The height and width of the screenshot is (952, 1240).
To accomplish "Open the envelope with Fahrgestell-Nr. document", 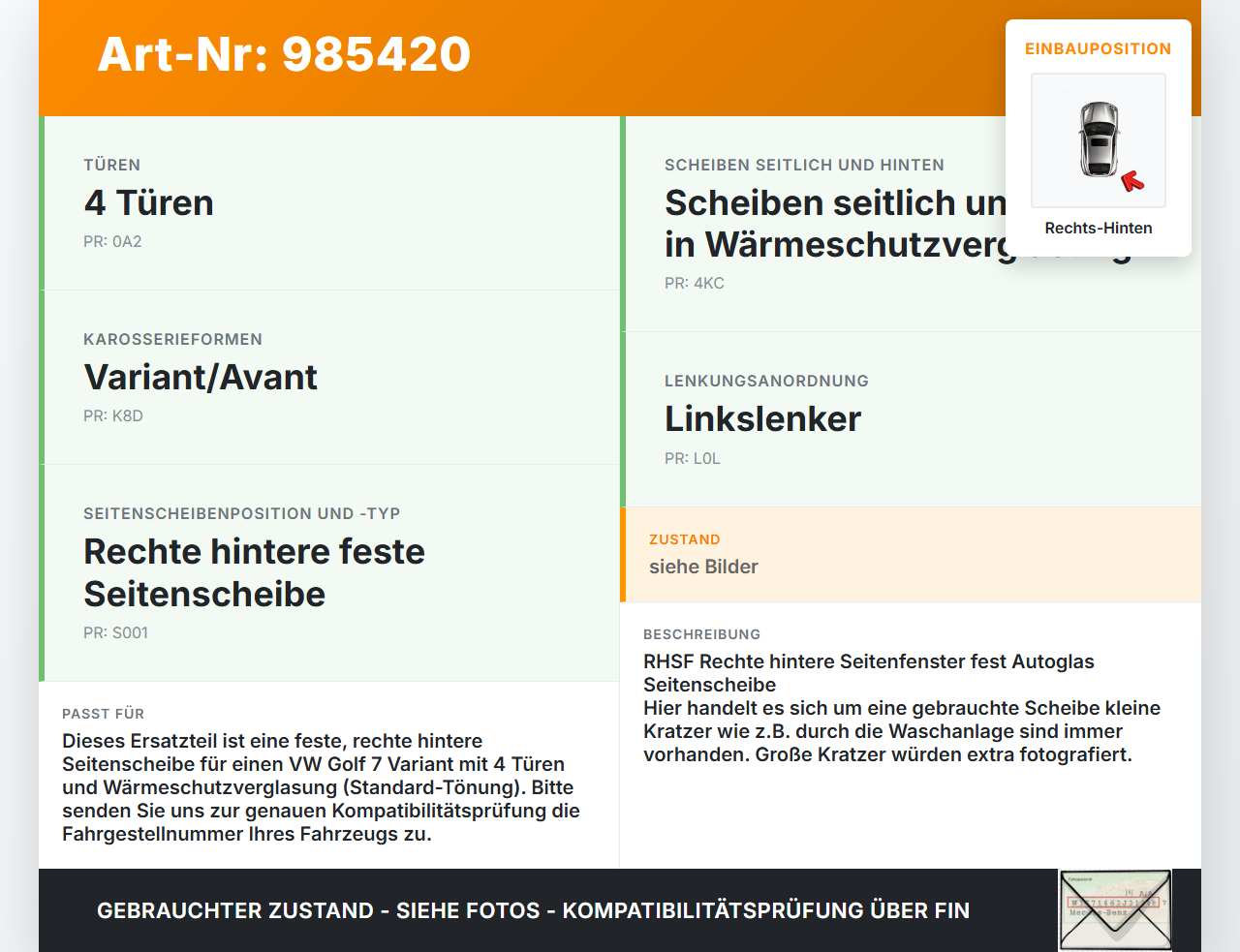I will point(1115,910).
